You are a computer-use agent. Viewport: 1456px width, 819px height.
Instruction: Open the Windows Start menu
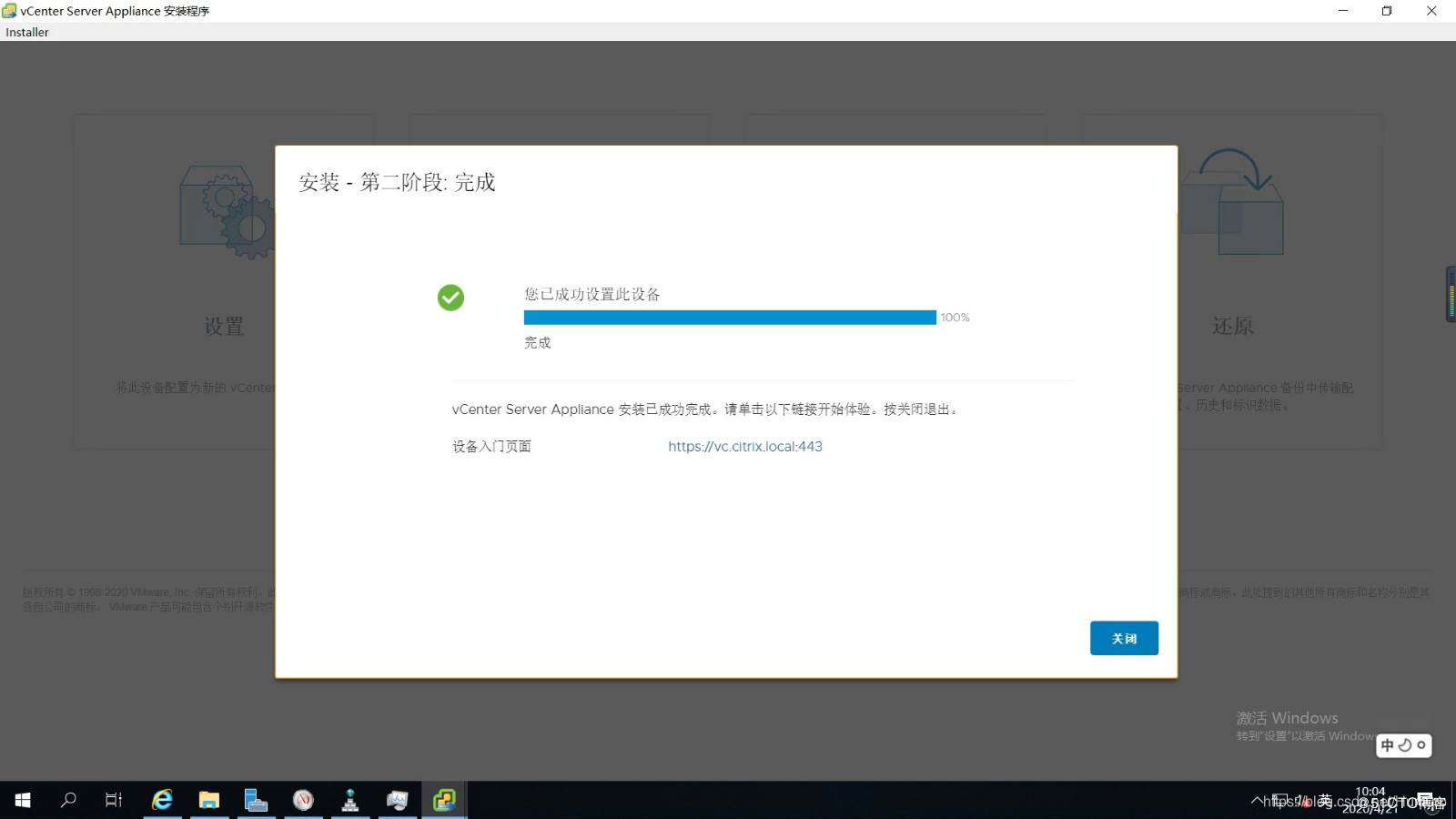pyautogui.click(x=23, y=800)
